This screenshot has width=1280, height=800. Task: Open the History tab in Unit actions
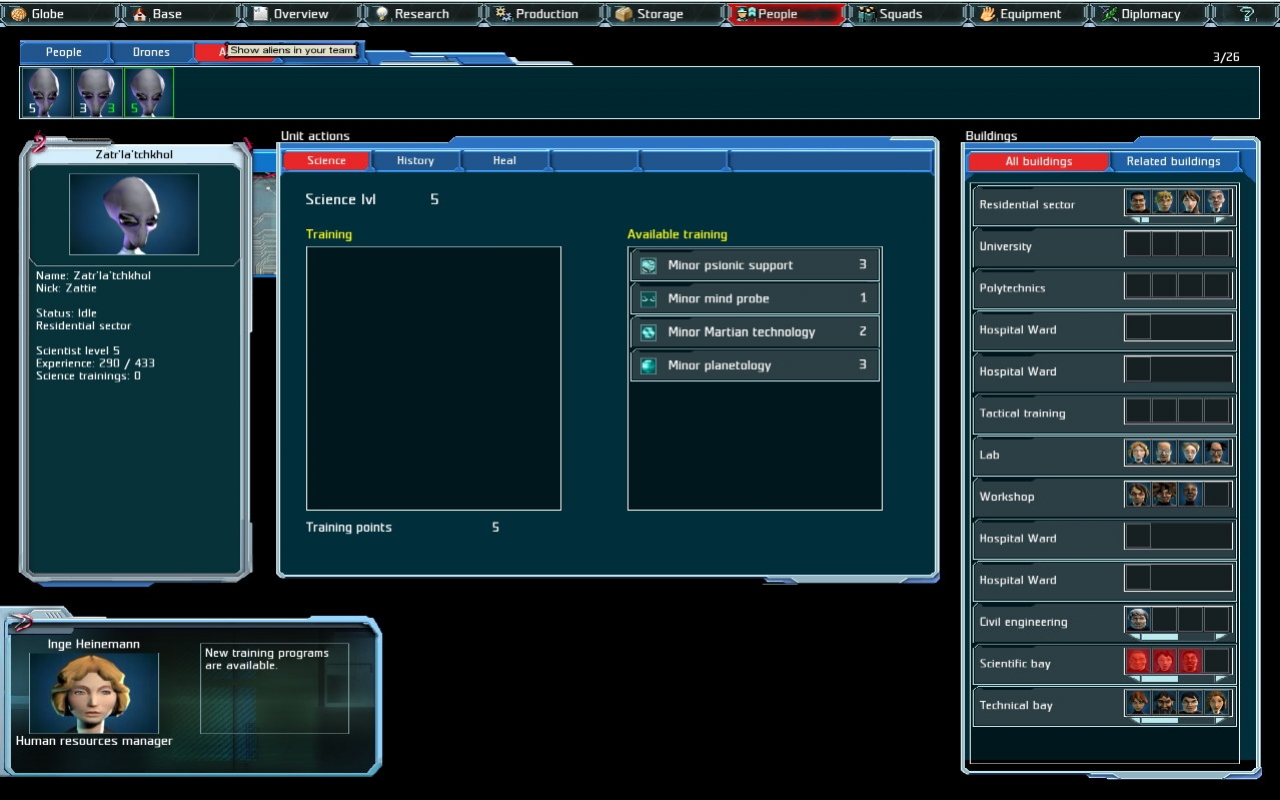point(415,160)
